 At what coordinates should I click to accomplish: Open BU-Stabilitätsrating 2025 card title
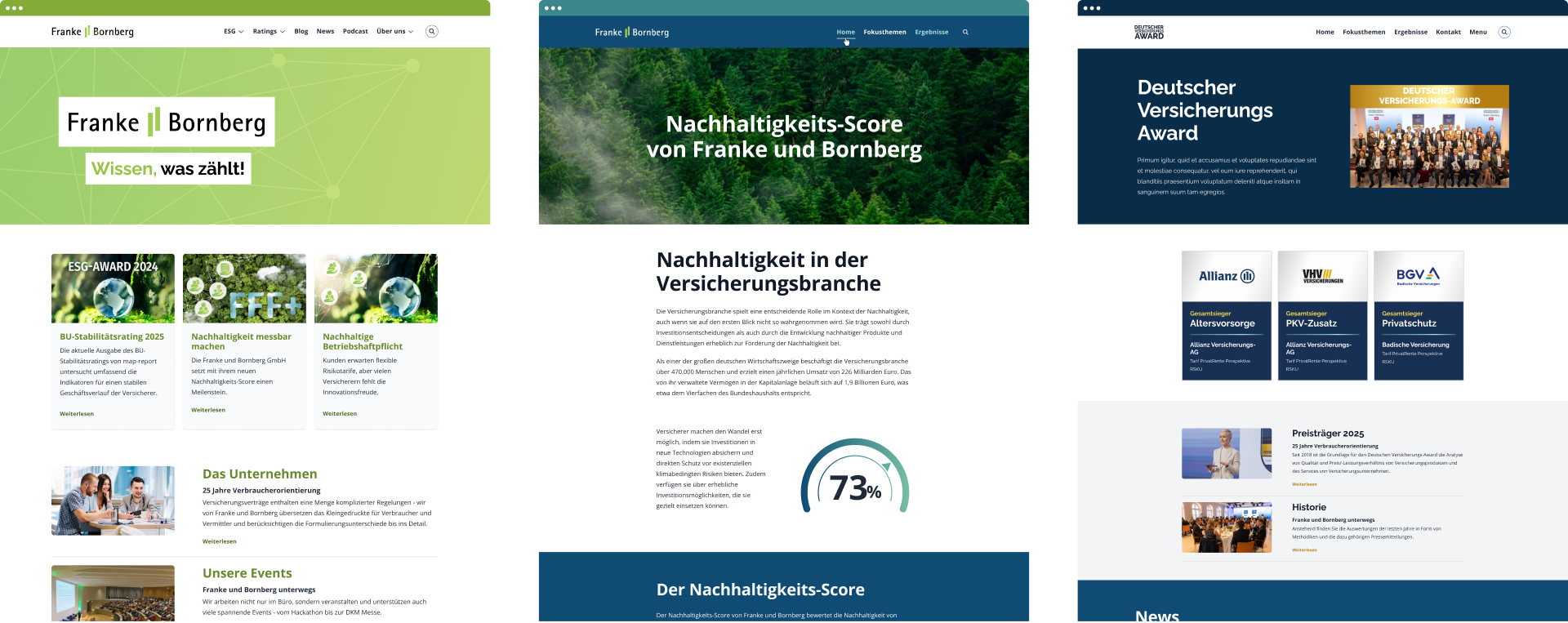coord(112,336)
